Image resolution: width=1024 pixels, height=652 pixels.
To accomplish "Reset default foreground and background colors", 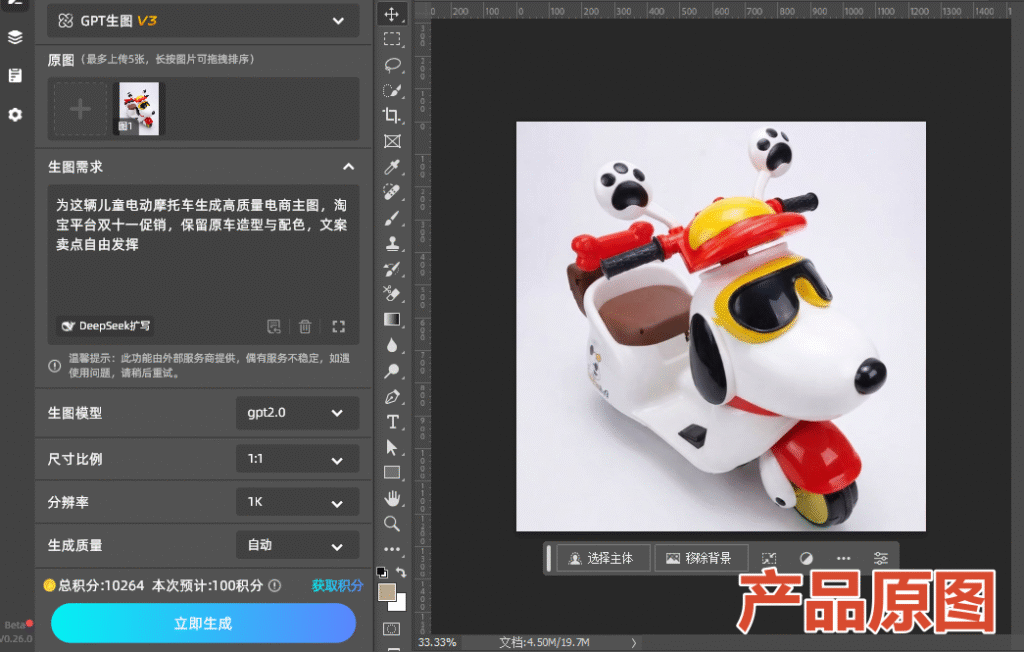I will pyautogui.click(x=382, y=572).
